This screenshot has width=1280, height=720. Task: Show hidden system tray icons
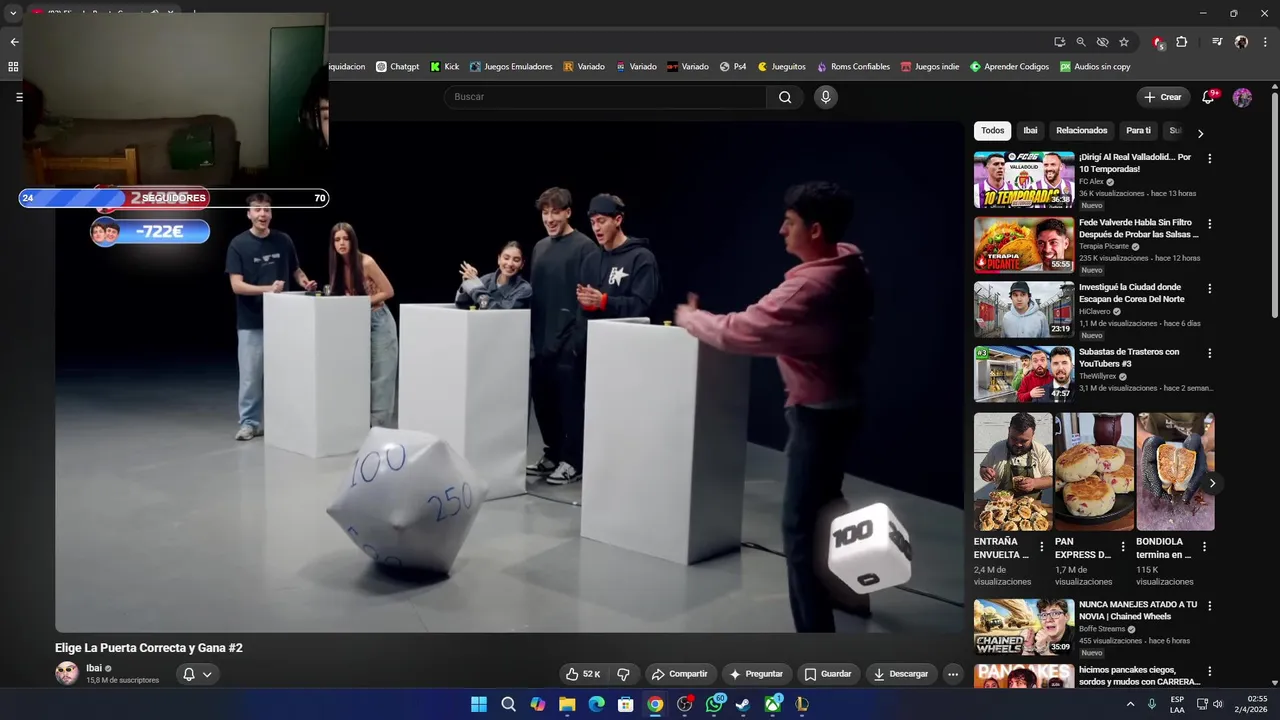pos(1131,704)
